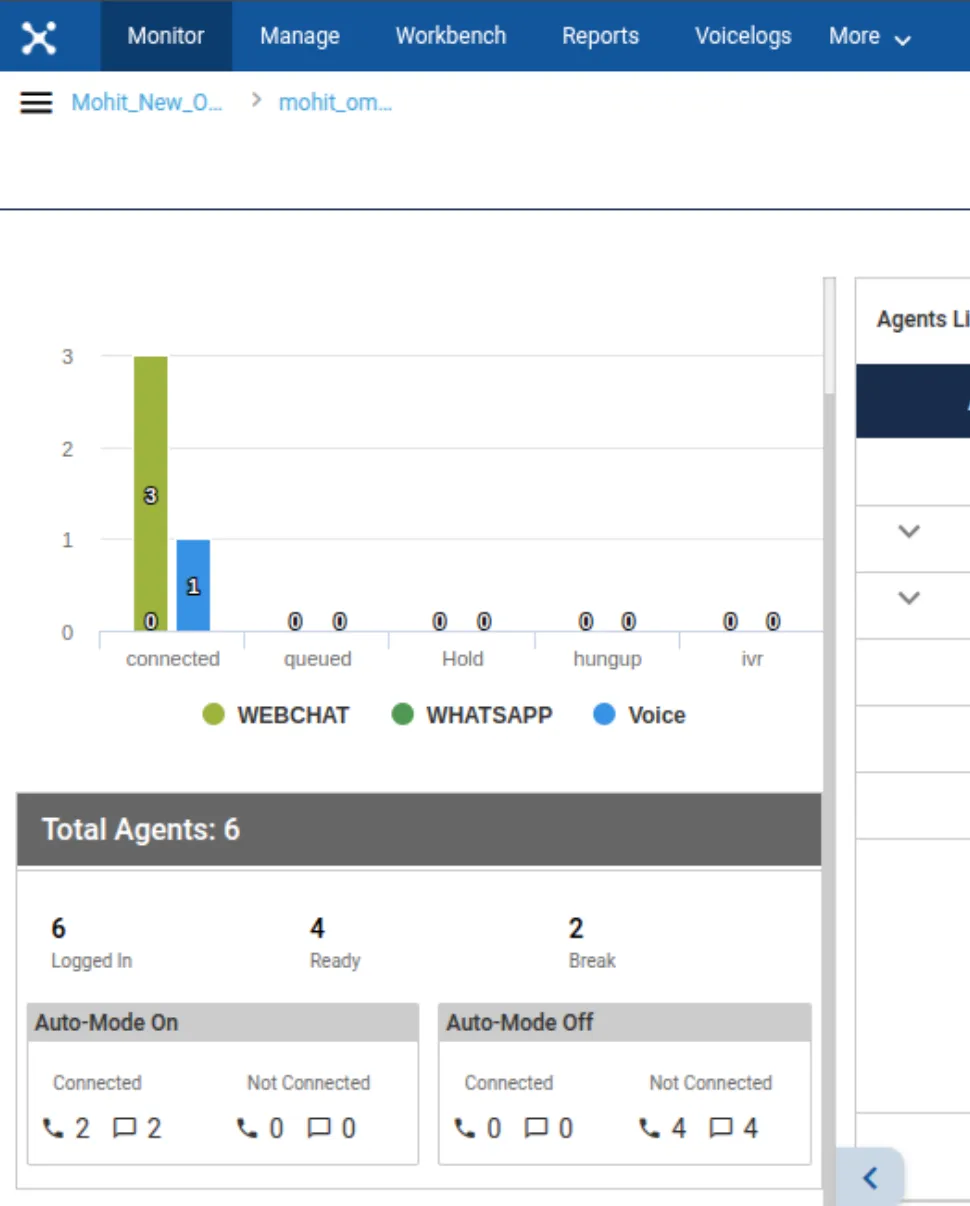Switch to the Monitor tab
This screenshot has height=1206, width=970.
(x=167, y=36)
